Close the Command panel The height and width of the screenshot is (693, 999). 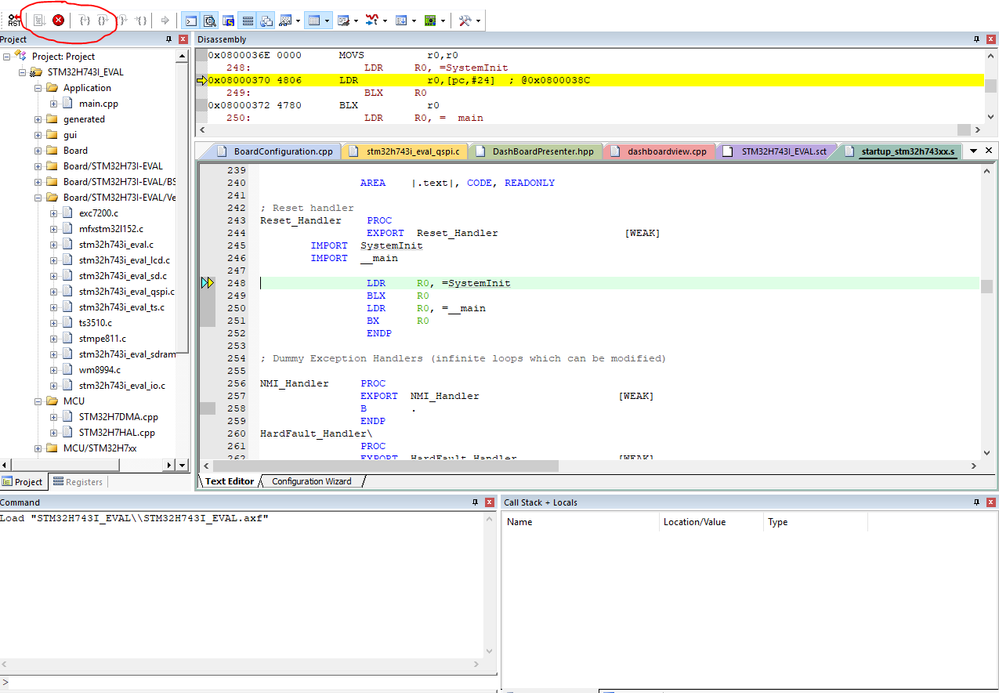coord(489,503)
